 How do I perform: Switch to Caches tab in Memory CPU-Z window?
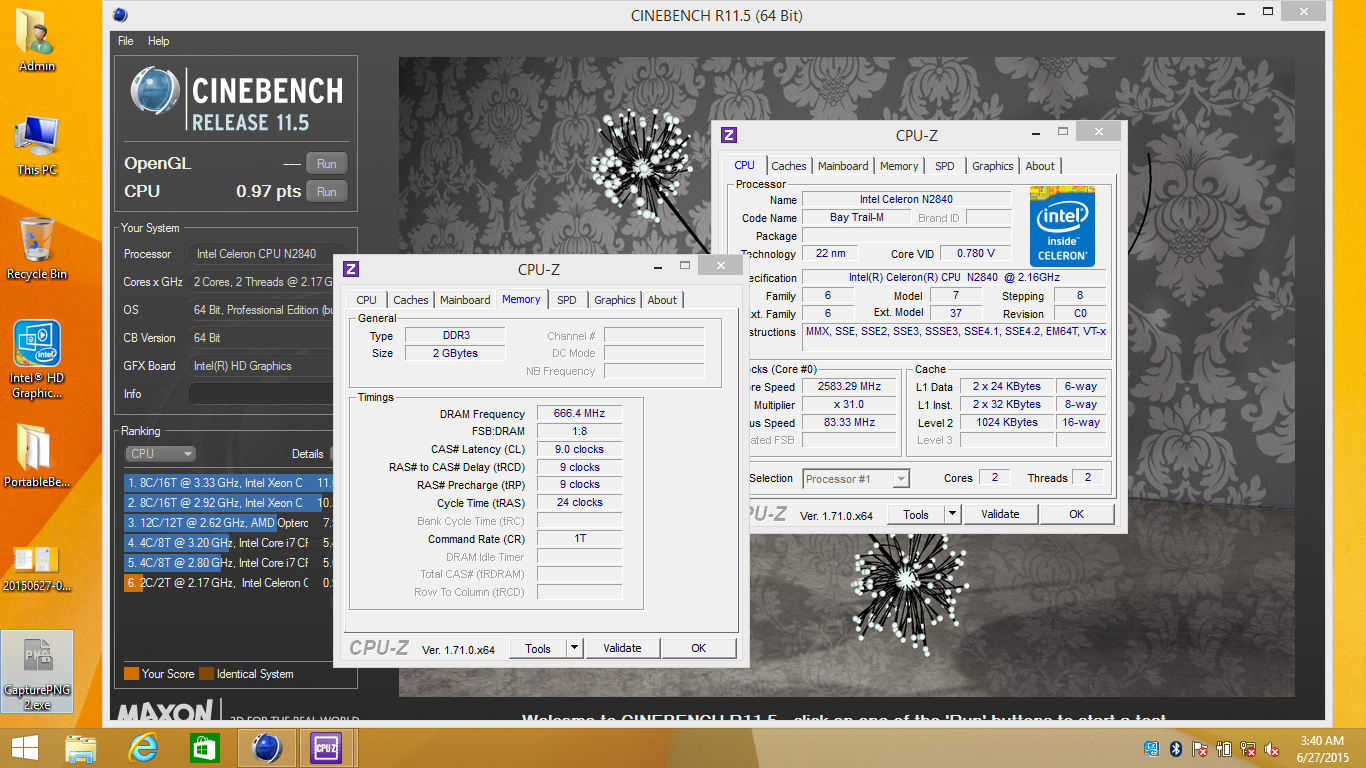[411, 300]
